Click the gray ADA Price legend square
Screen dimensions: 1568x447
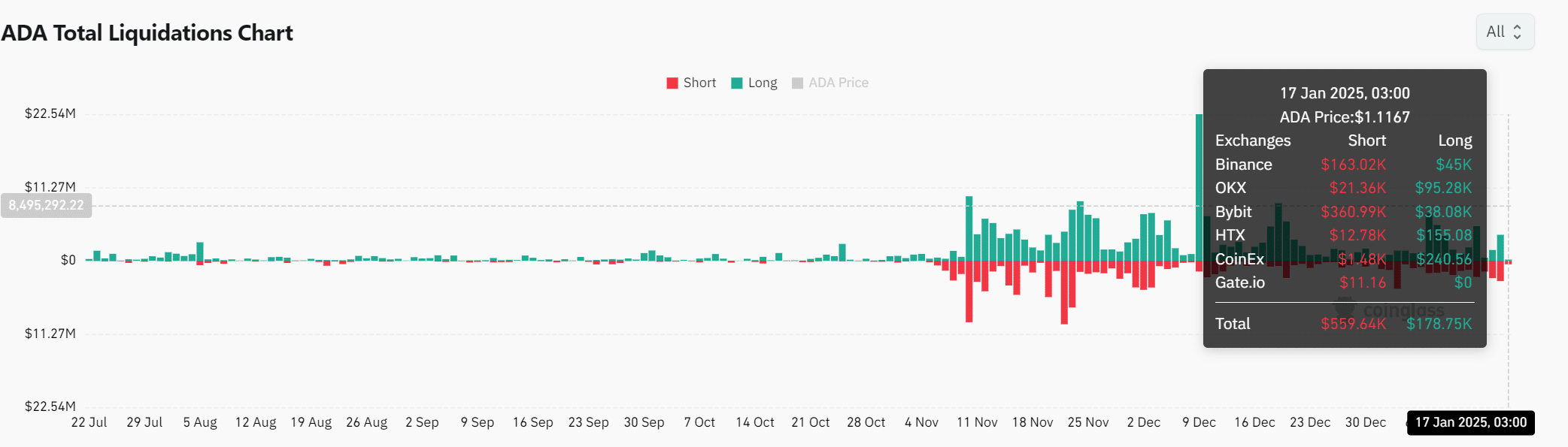click(x=797, y=83)
